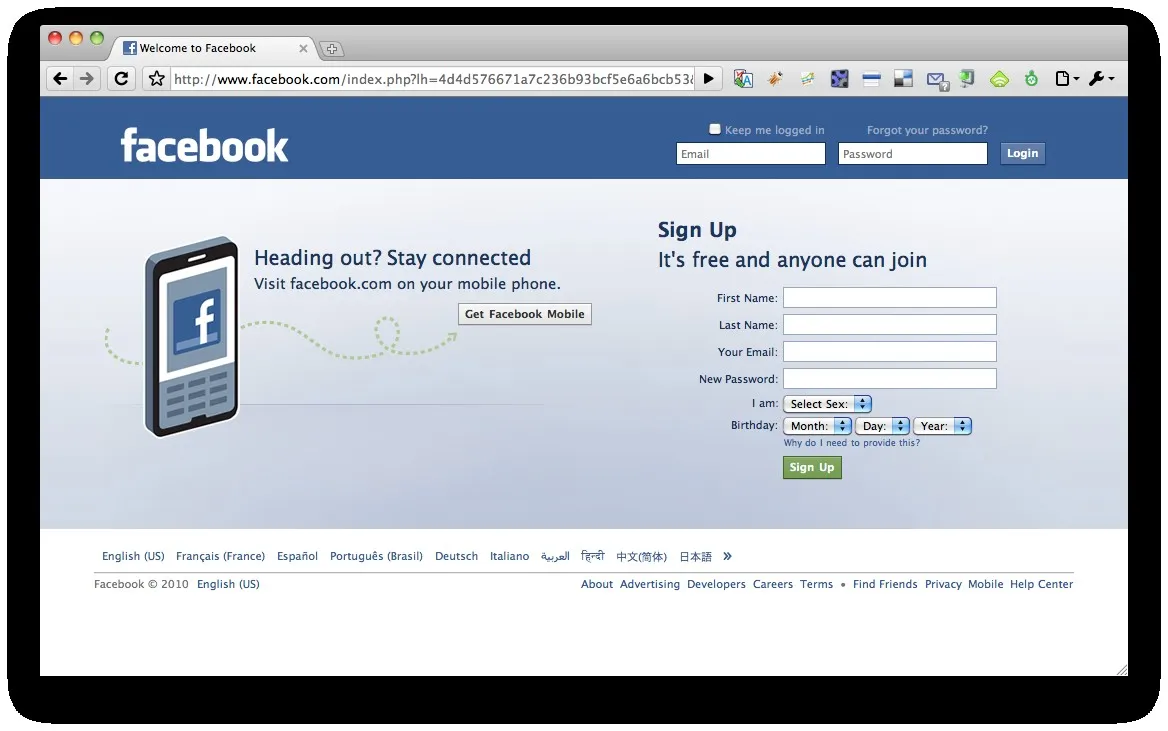Go back using the browser back arrow
Image resolution: width=1168 pixels, height=731 pixels.
(x=60, y=78)
